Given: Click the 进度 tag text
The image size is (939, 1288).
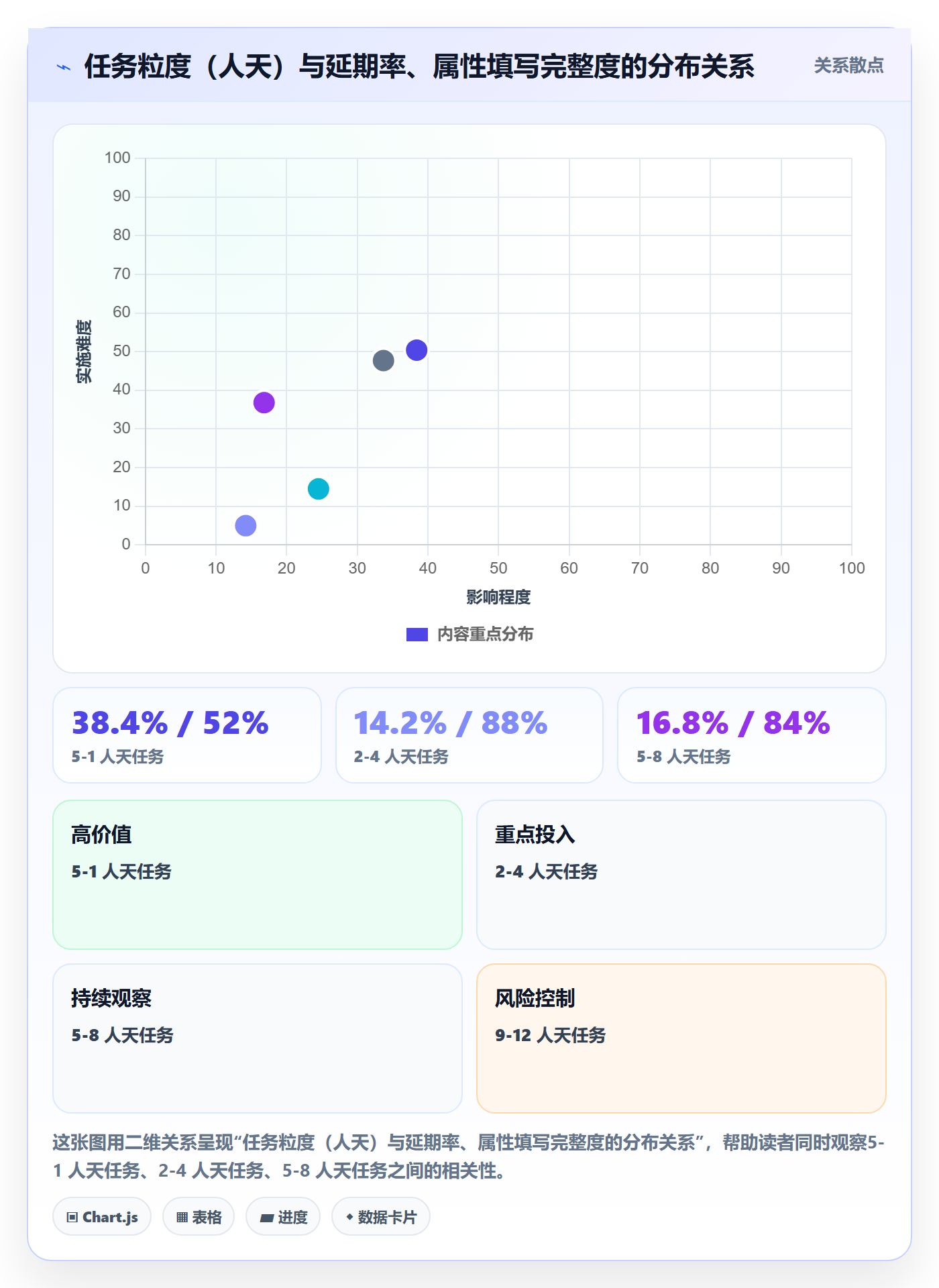Looking at the screenshot, I should tap(293, 1217).
